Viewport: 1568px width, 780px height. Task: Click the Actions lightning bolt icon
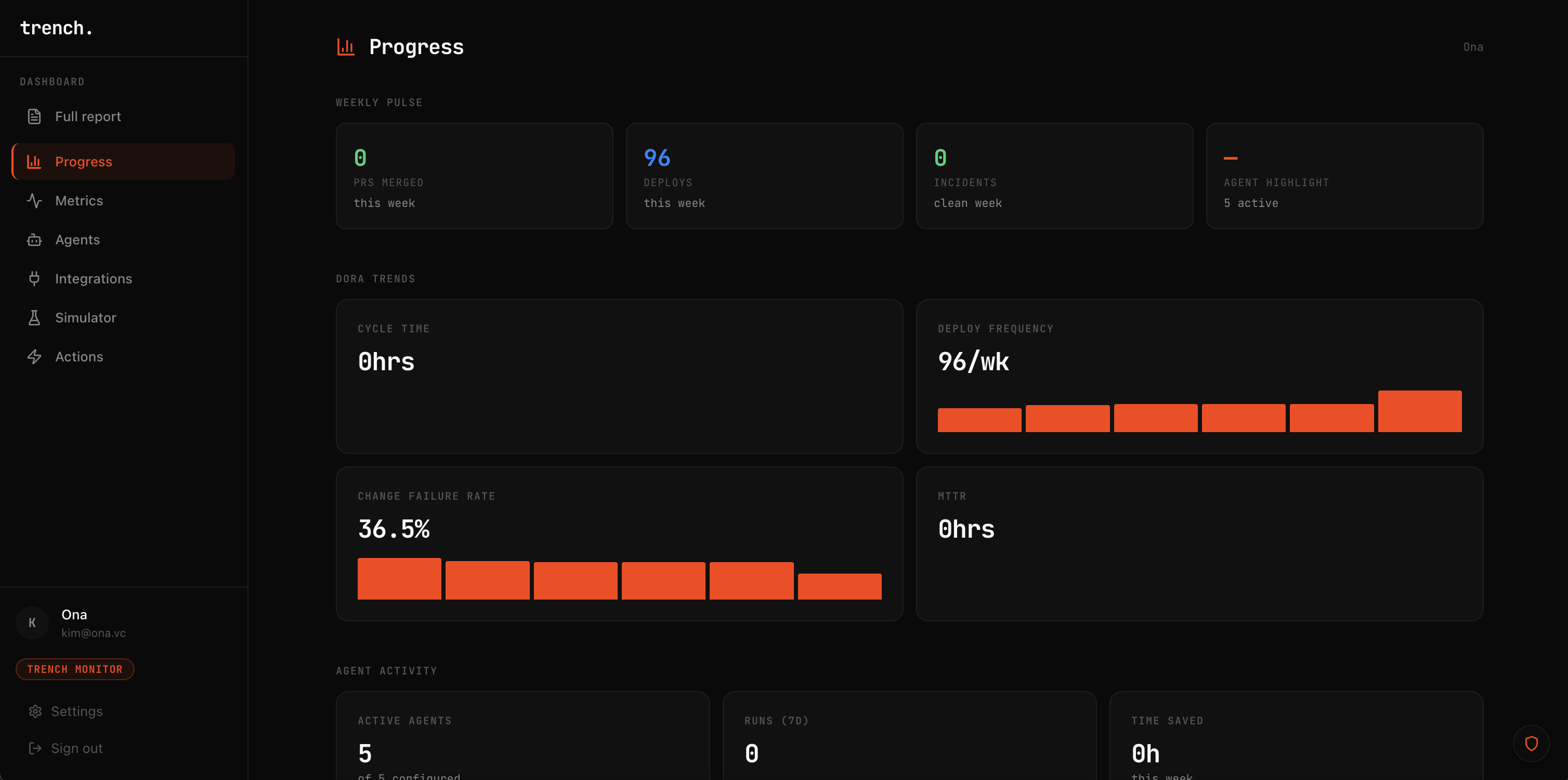(x=34, y=356)
